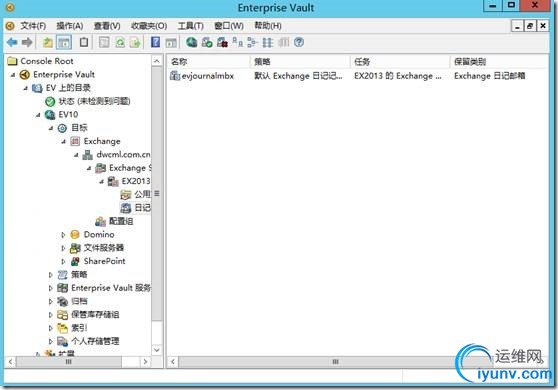The width and height of the screenshot is (558, 390).
Task: Select the EV 上的目录 tree node
Action: point(68,88)
